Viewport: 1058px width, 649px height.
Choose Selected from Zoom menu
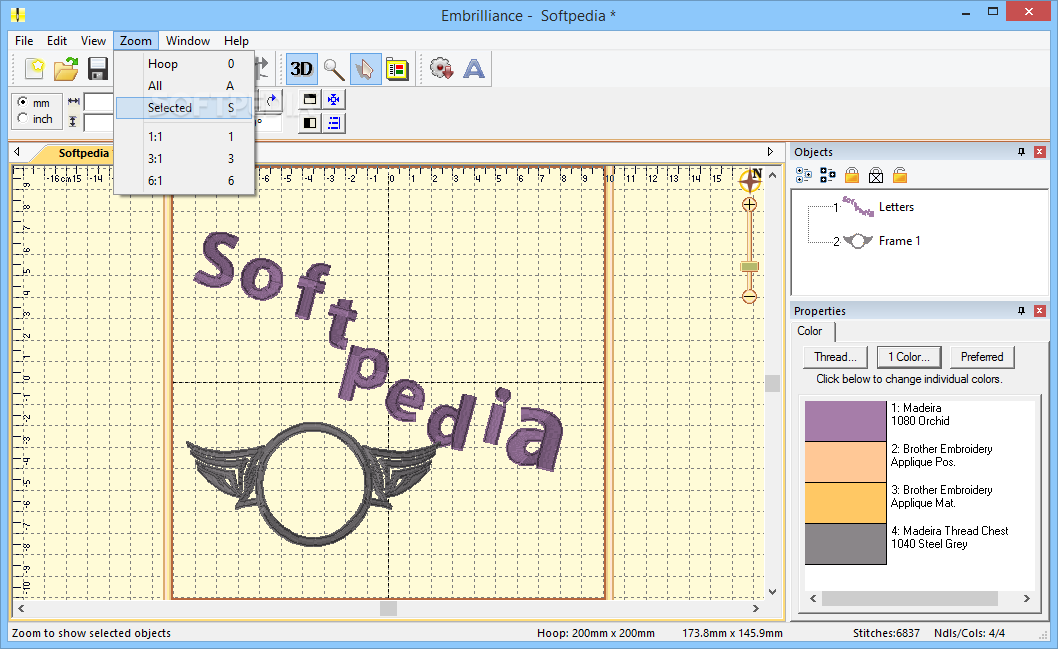[185, 108]
